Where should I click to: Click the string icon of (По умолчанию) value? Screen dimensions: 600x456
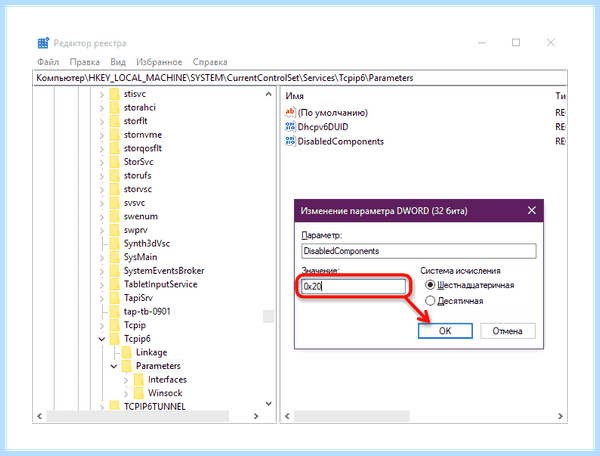coord(290,112)
